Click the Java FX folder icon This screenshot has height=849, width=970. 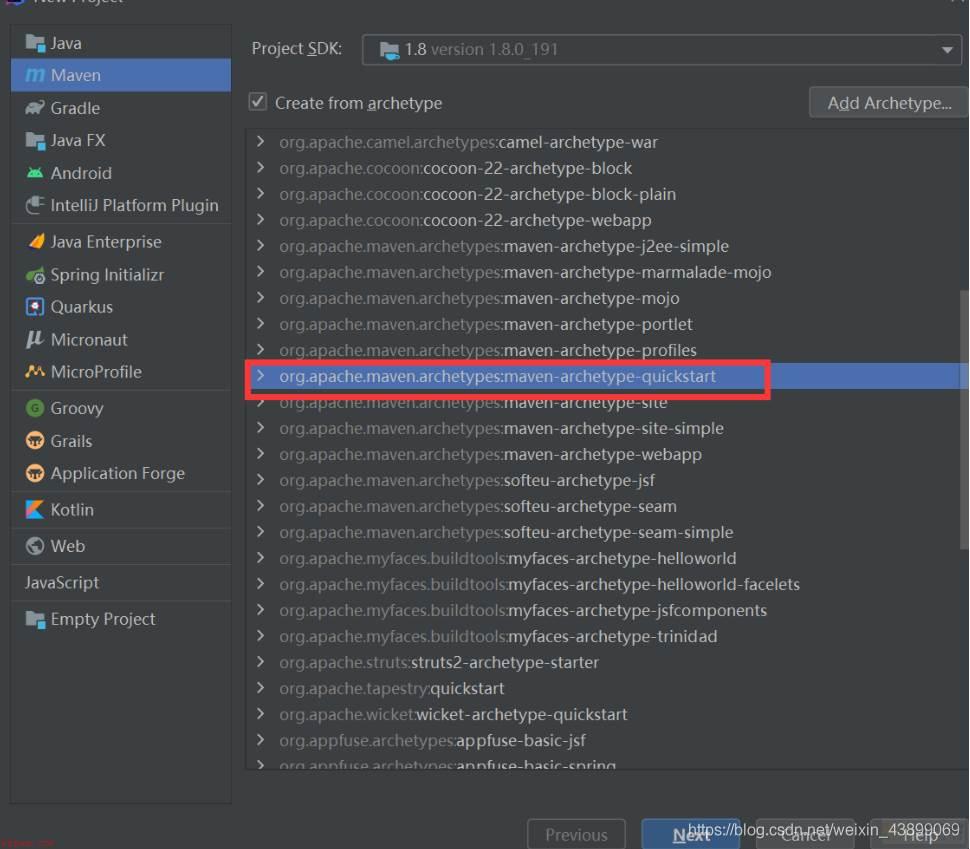point(35,140)
